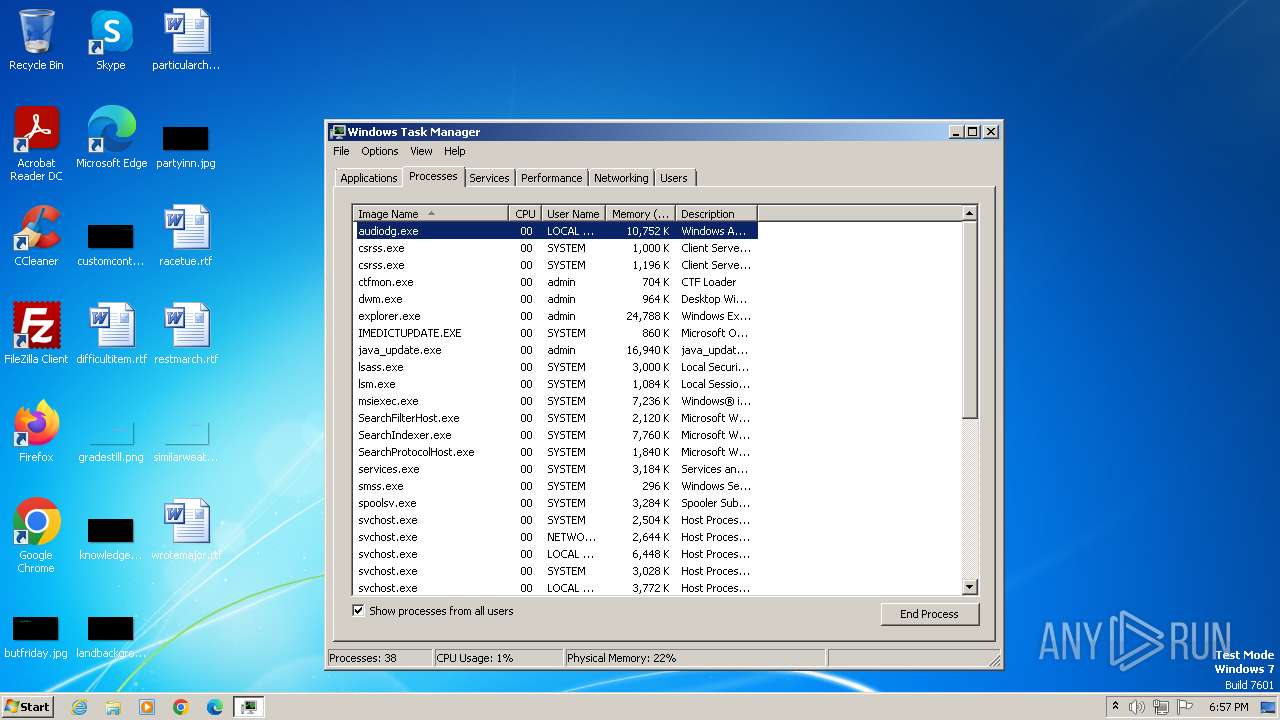Switch to the Applications tab

click(x=368, y=178)
